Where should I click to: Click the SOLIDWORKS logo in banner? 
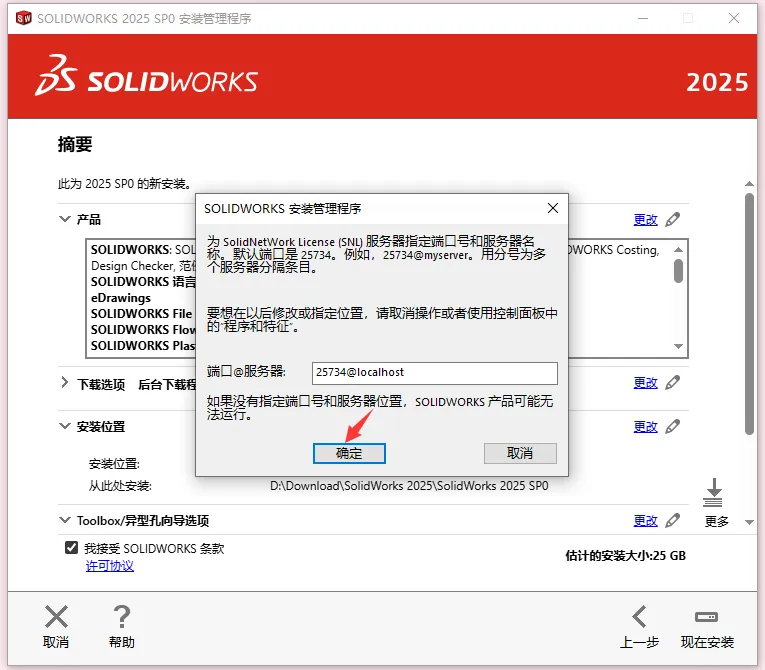146,75
